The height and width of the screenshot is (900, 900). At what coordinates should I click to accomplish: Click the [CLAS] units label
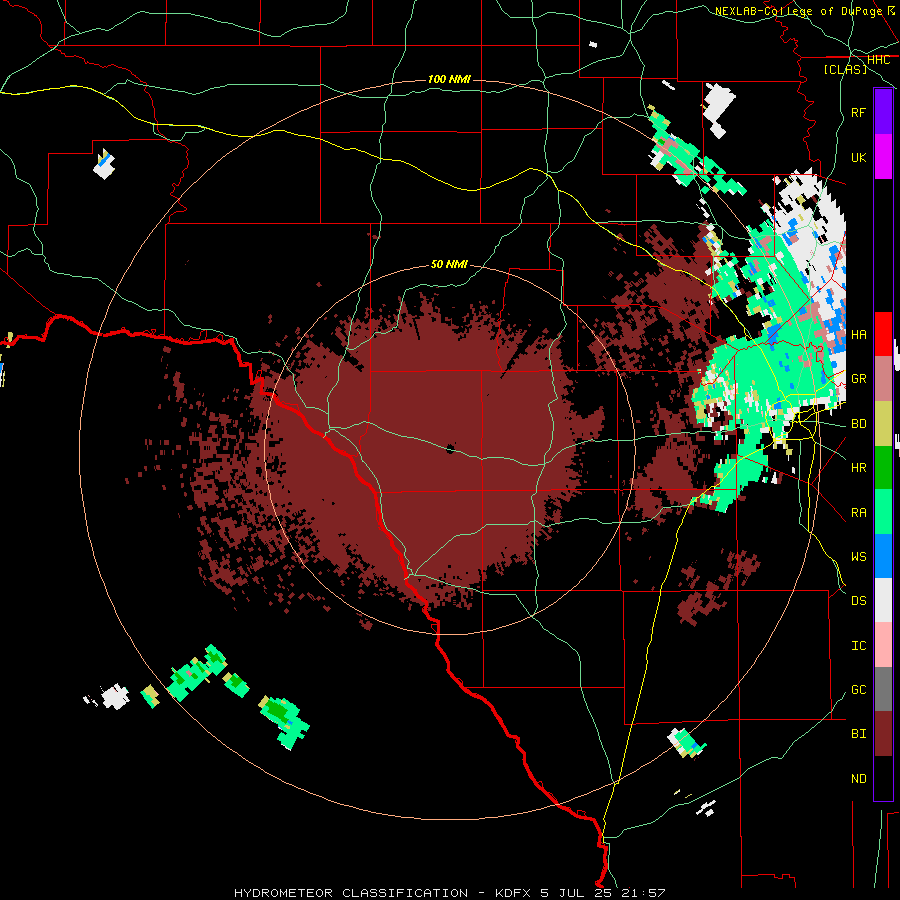845,69
